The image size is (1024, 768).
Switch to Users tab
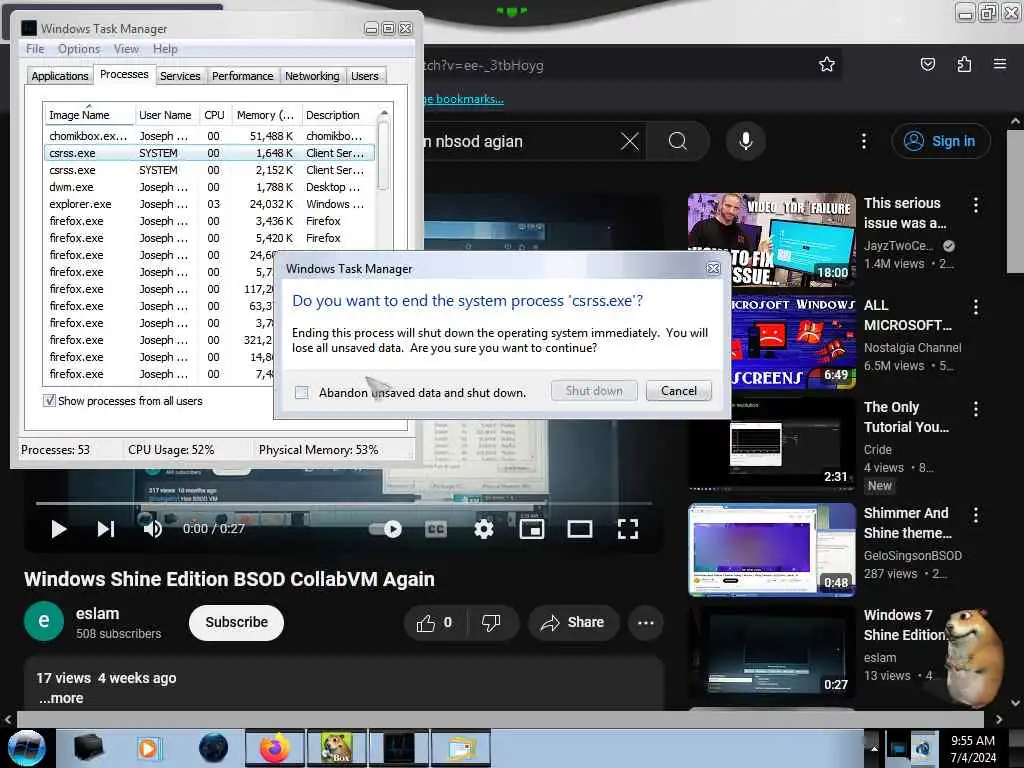point(364,76)
